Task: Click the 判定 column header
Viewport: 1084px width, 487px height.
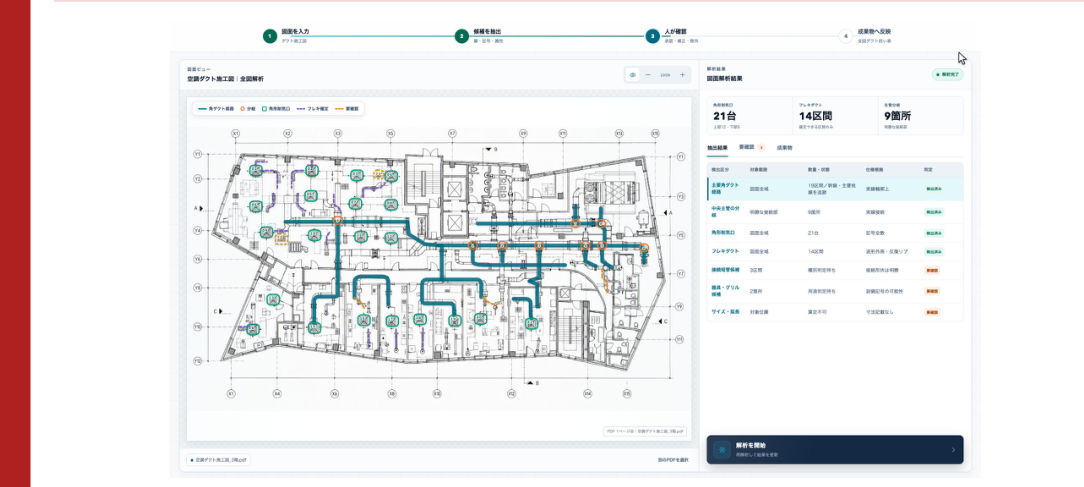Action: coord(928,169)
